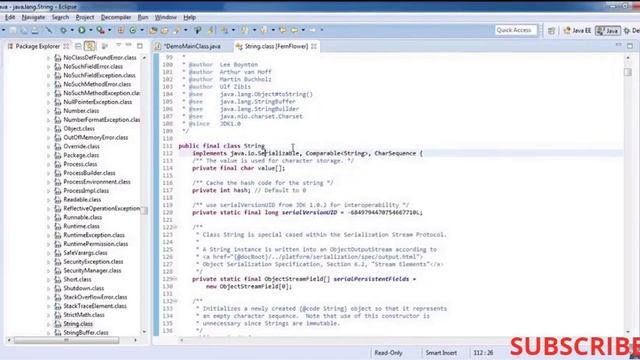
Task: Maximize the Package Explorer panel
Action: click(x=140, y=46)
